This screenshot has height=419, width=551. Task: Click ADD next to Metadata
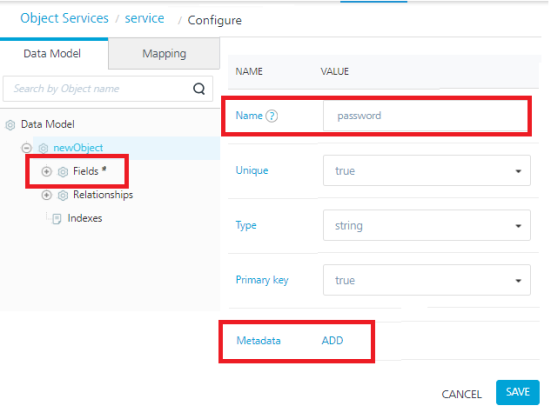(x=332, y=341)
